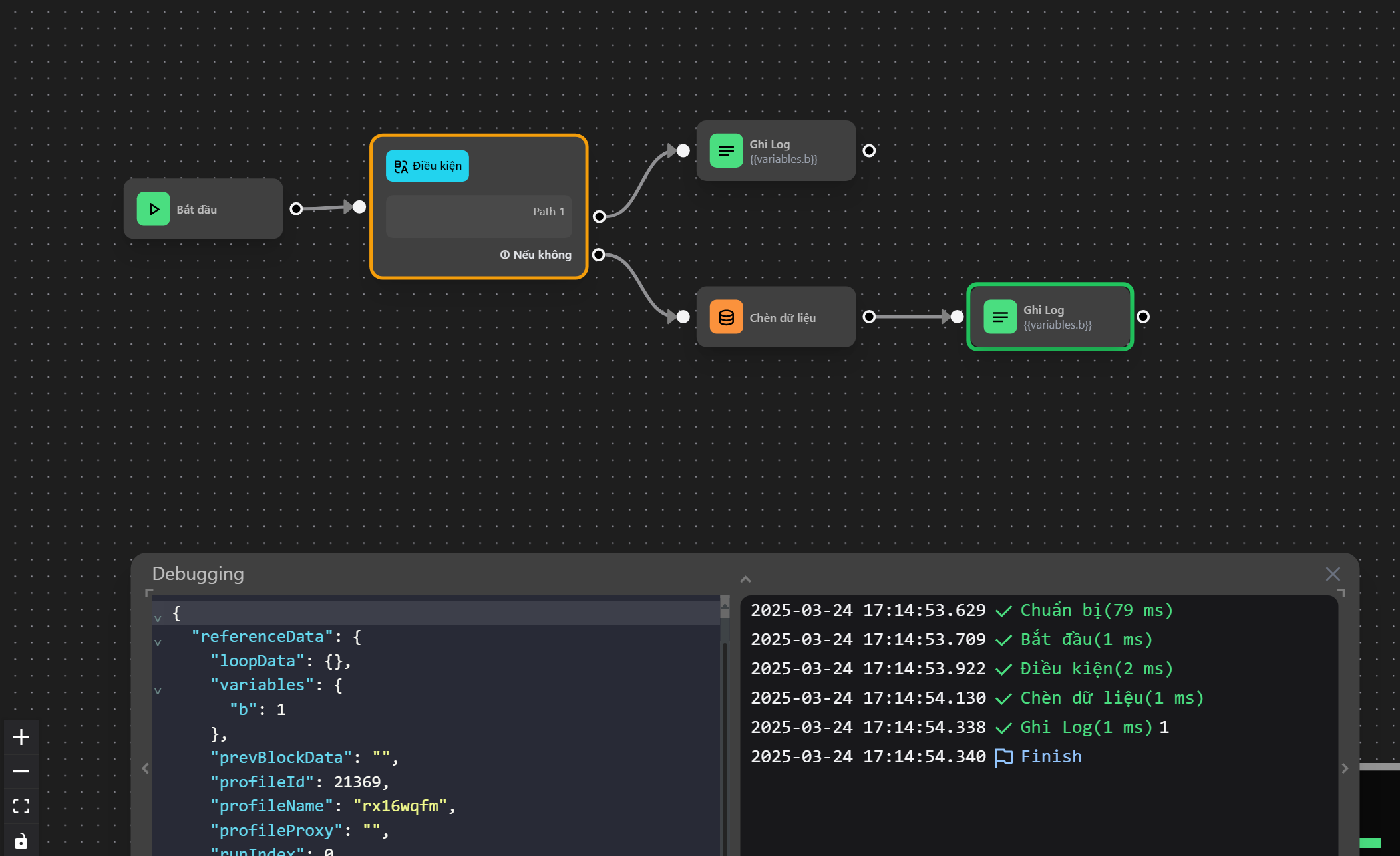Select the Điều kiện condition icon

click(401, 166)
